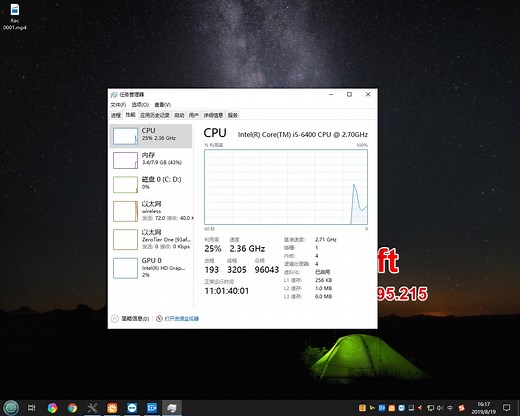
Task: Maximize the Task Manager window
Action: click(x=349, y=94)
